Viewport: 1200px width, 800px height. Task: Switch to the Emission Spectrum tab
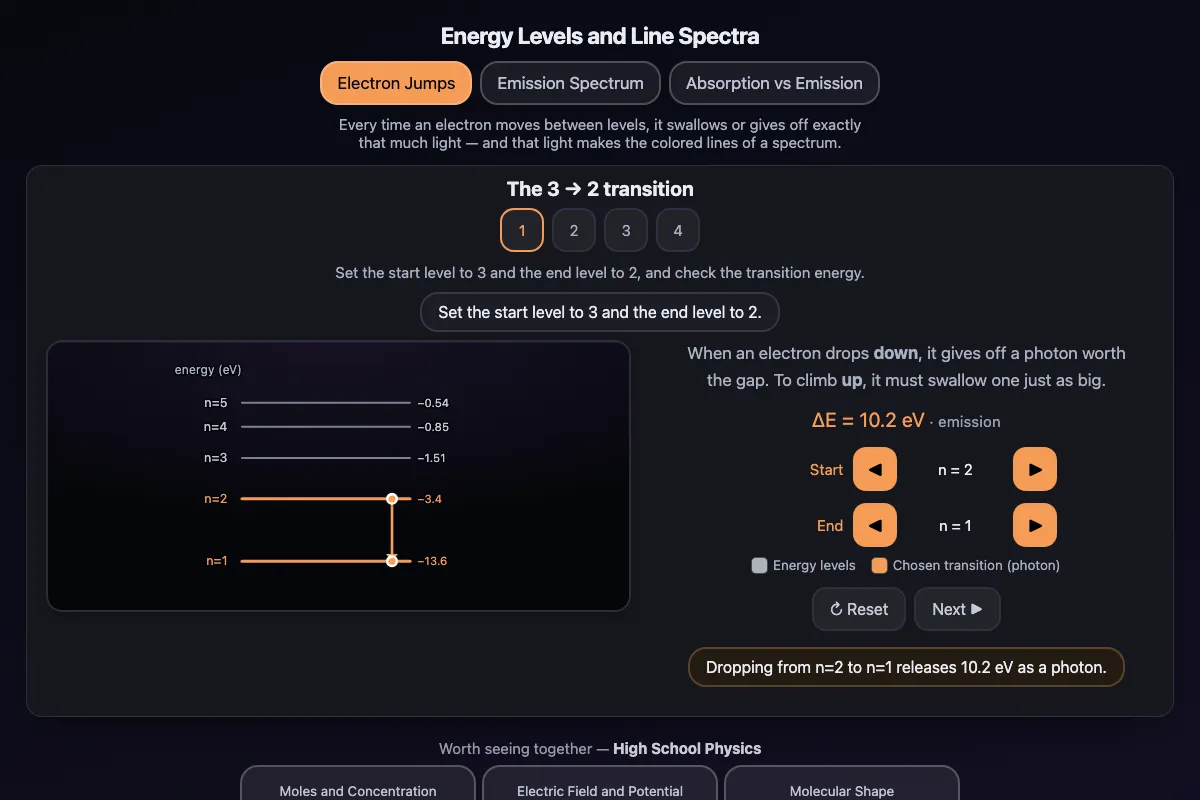coord(570,83)
